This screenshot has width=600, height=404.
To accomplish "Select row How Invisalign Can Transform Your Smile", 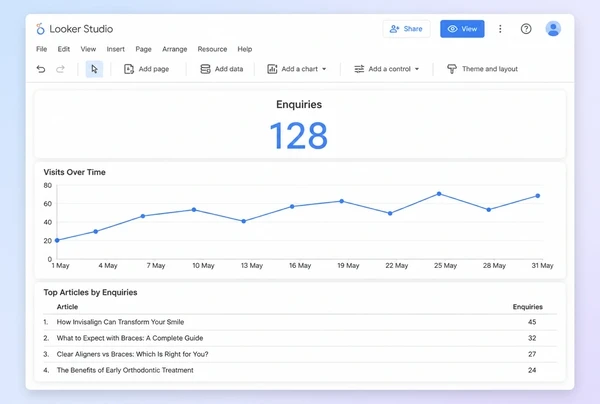I will click(x=300, y=322).
